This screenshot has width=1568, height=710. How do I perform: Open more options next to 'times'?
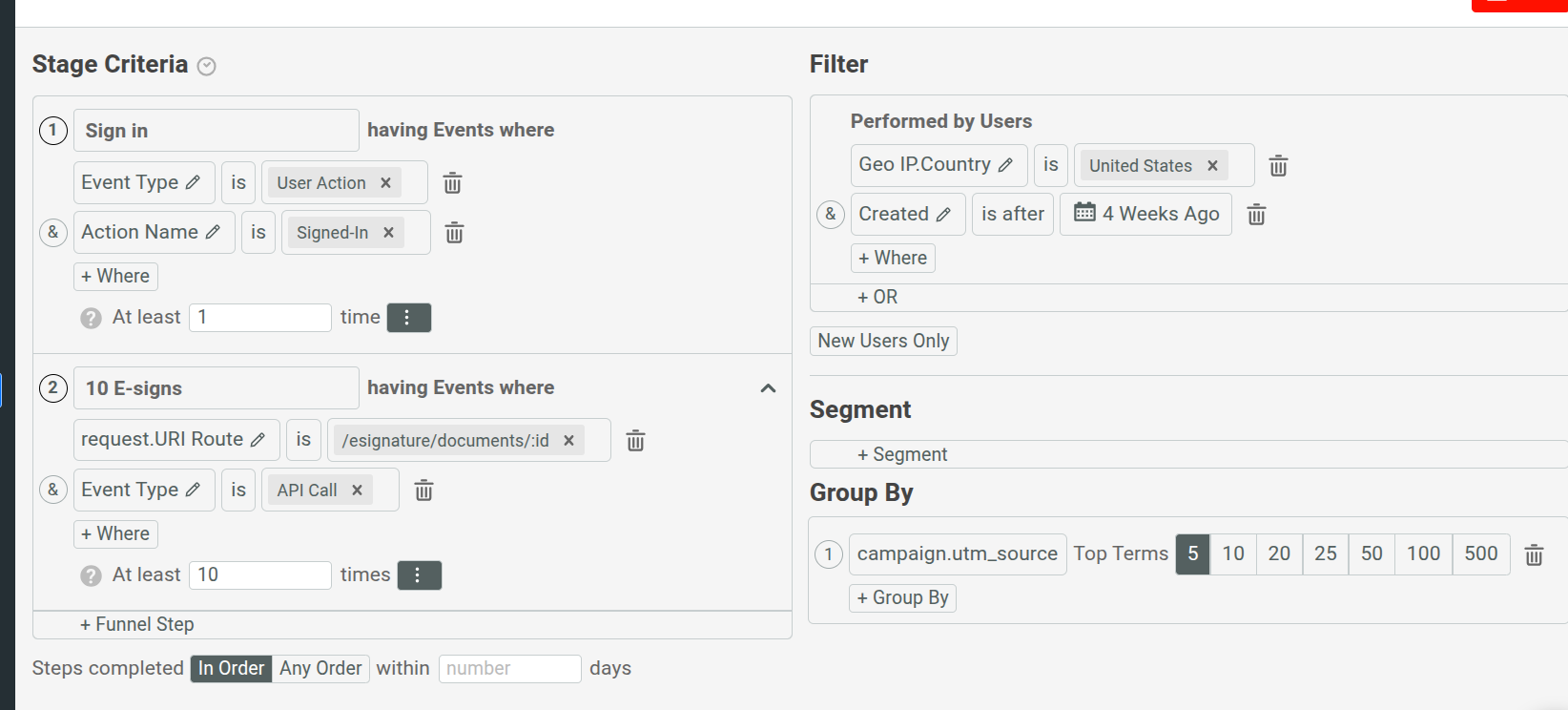pos(419,575)
